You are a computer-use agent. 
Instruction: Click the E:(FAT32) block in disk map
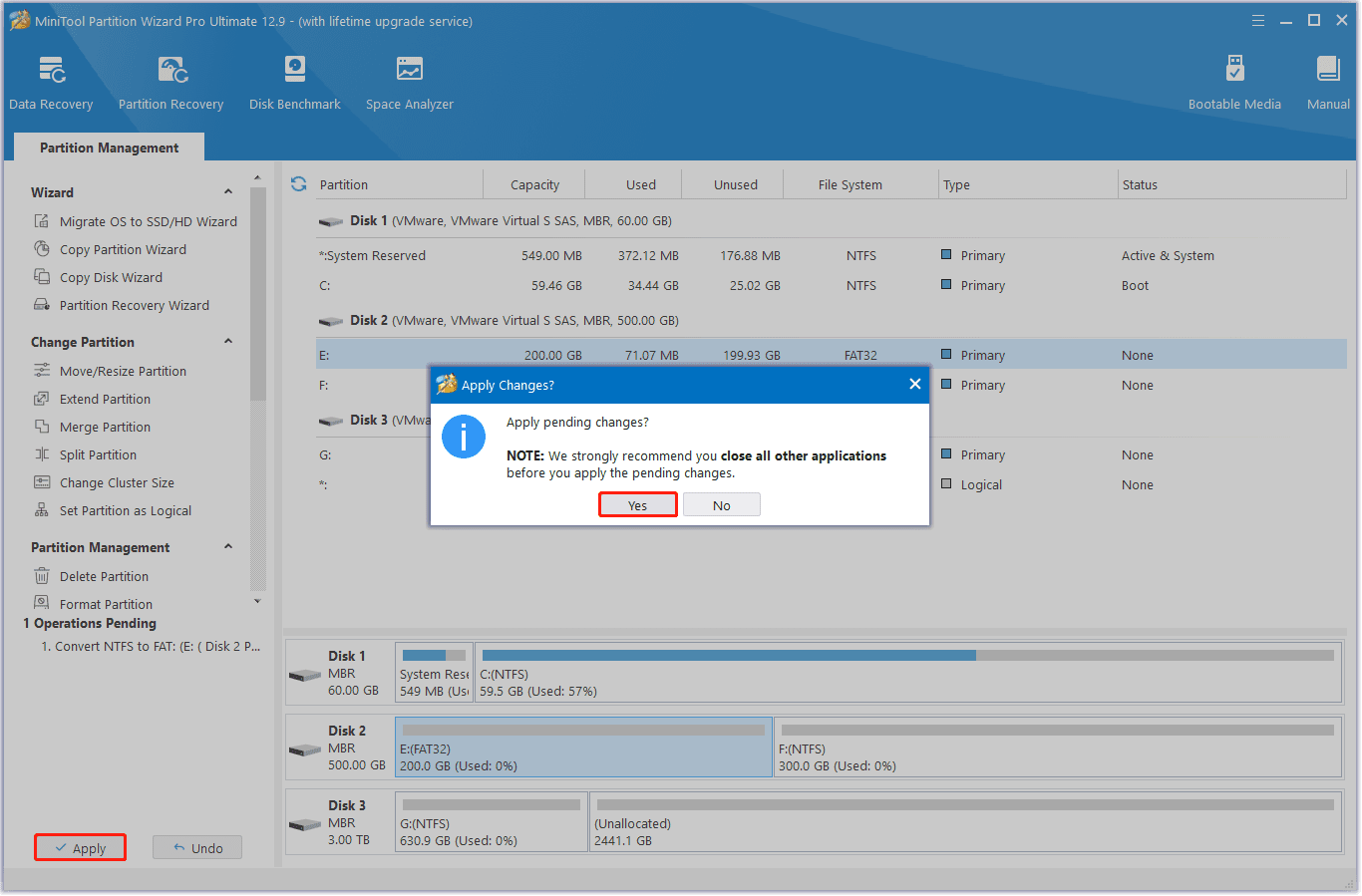[x=583, y=747]
